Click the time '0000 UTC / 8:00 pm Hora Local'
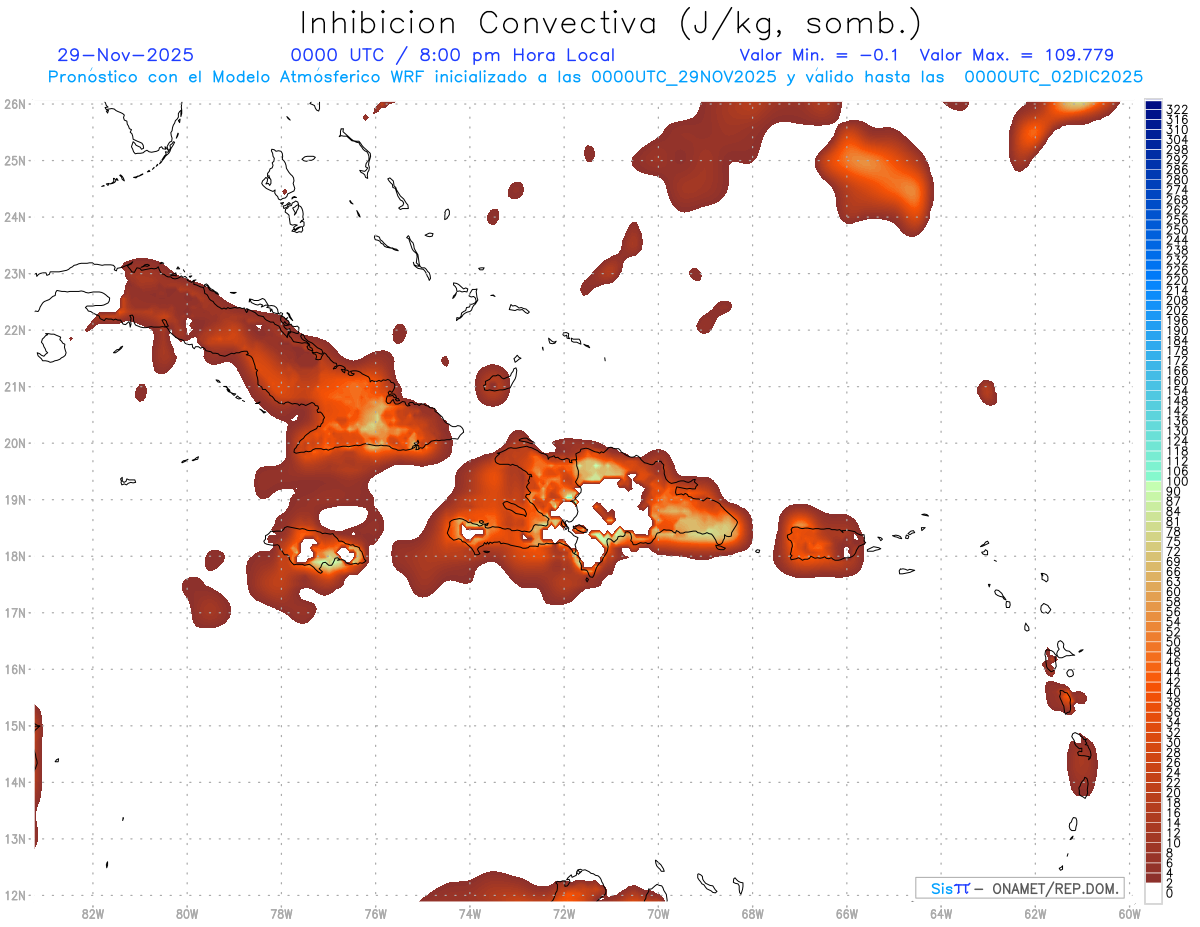 [453, 56]
